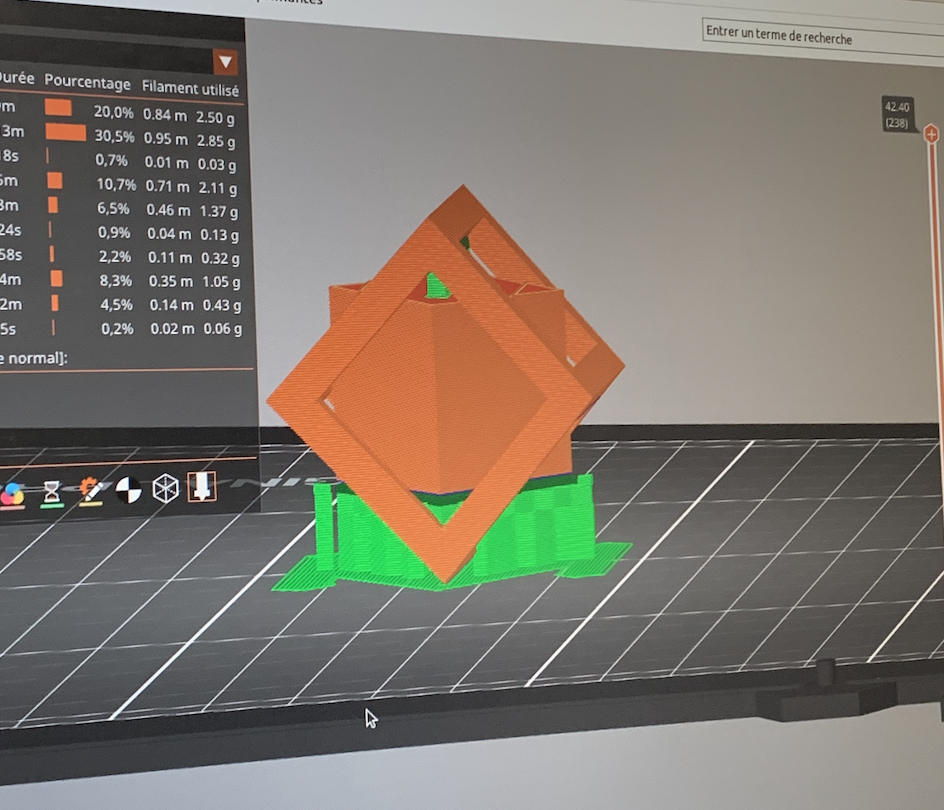
Task: Open the orange legend view dropdown arrow
Action: pos(226,62)
